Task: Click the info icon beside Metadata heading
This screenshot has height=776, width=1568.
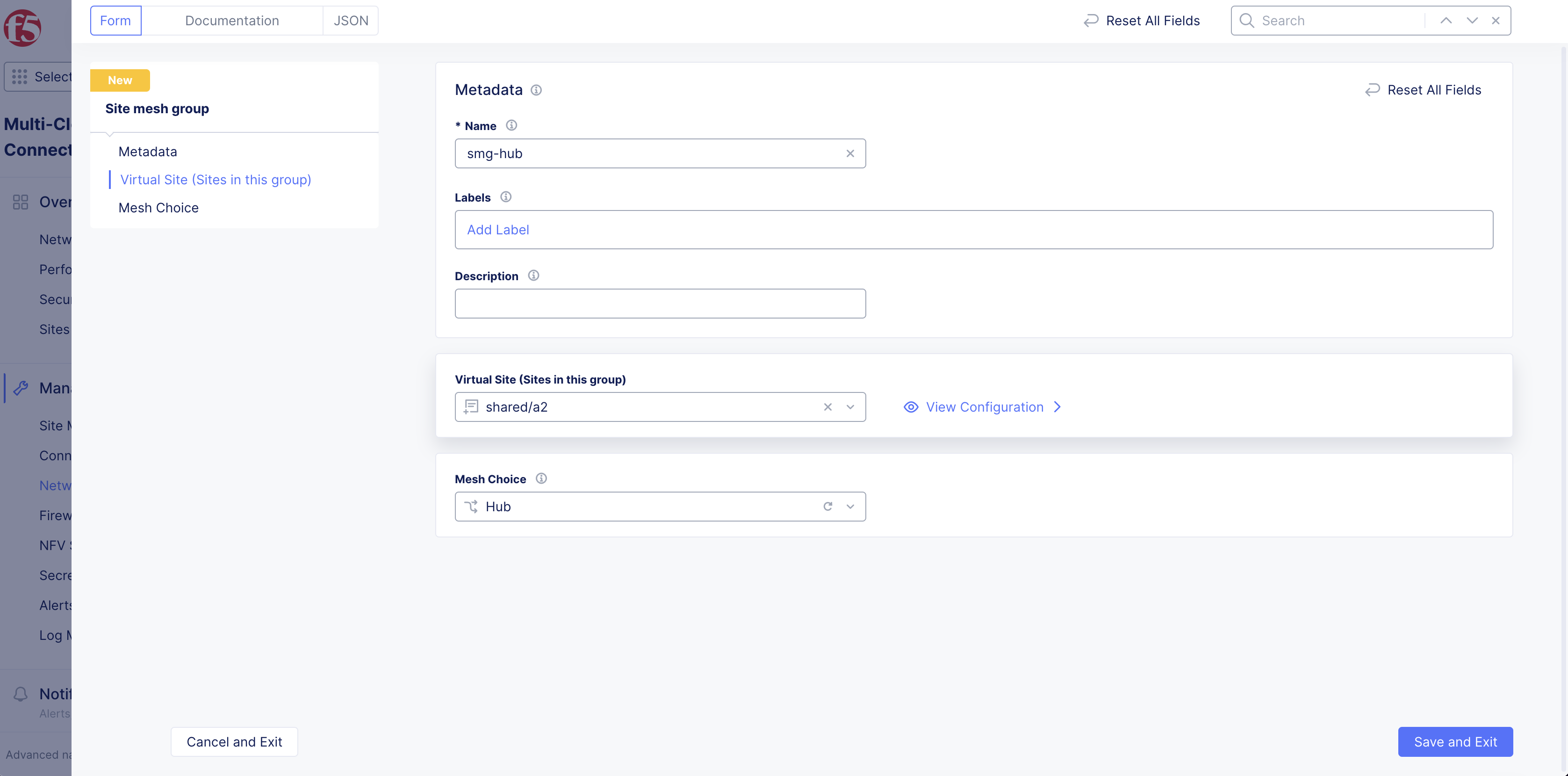Action: [x=536, y=90]
